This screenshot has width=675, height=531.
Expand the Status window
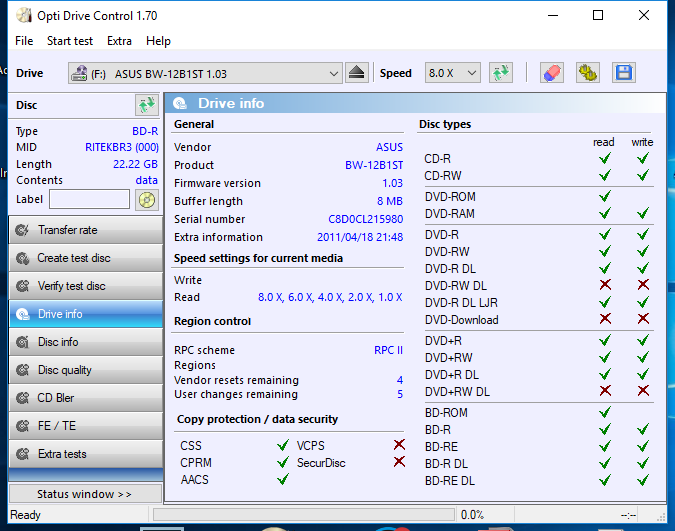85,494
